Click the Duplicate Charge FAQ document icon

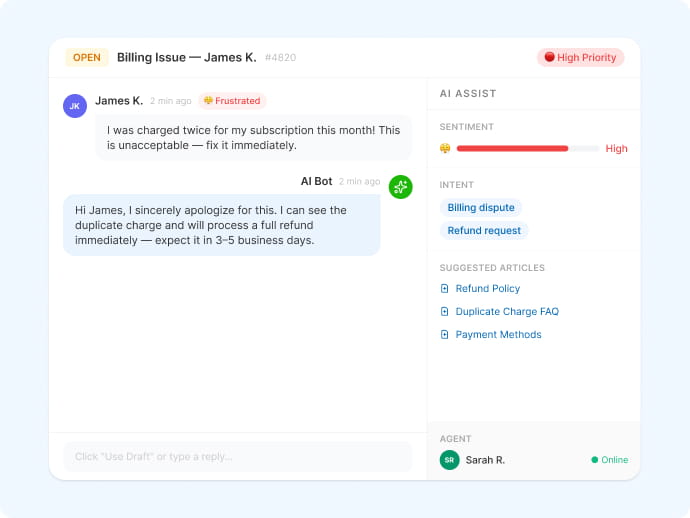pyautogui.click(x=444, y=312)
